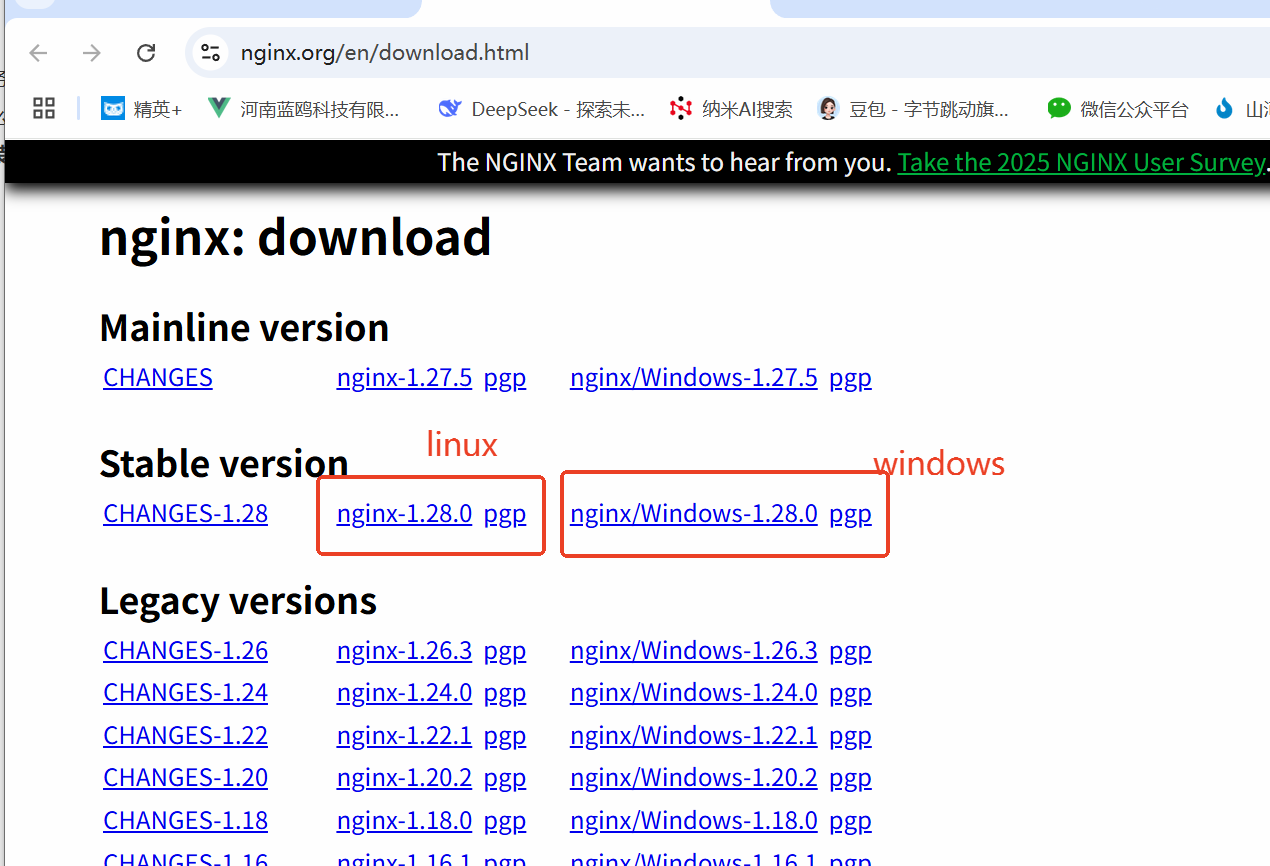Click the 'Stable version' heading

pyautogui.click(x=224, y=464)
